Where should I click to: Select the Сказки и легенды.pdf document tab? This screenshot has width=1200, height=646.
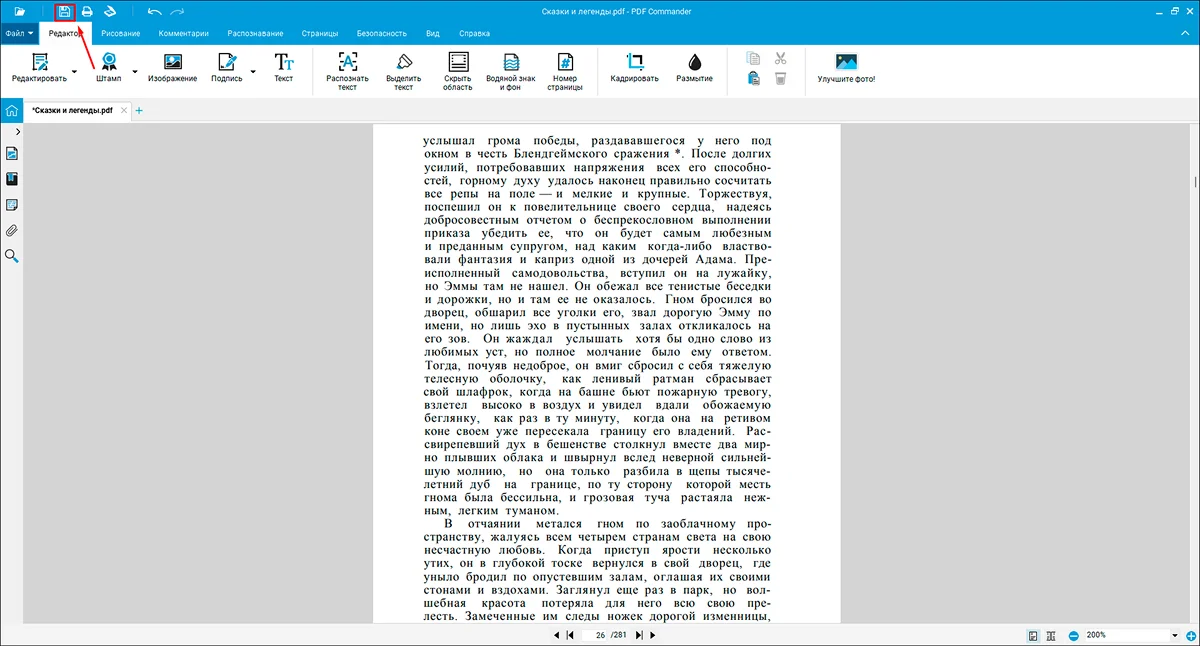click(72, 111)
